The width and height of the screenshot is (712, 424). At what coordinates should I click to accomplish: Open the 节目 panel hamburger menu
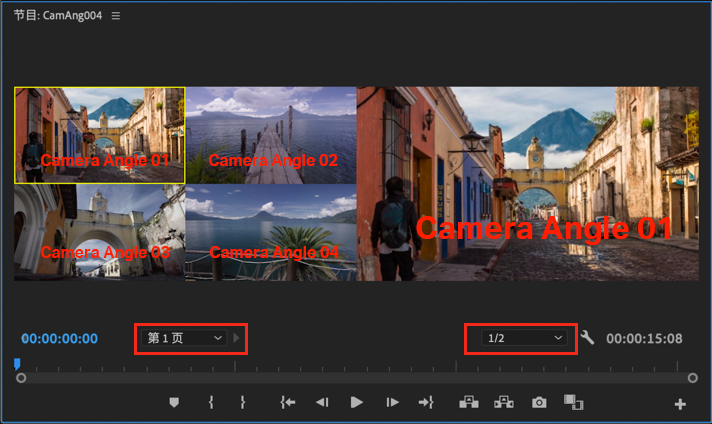116,16
